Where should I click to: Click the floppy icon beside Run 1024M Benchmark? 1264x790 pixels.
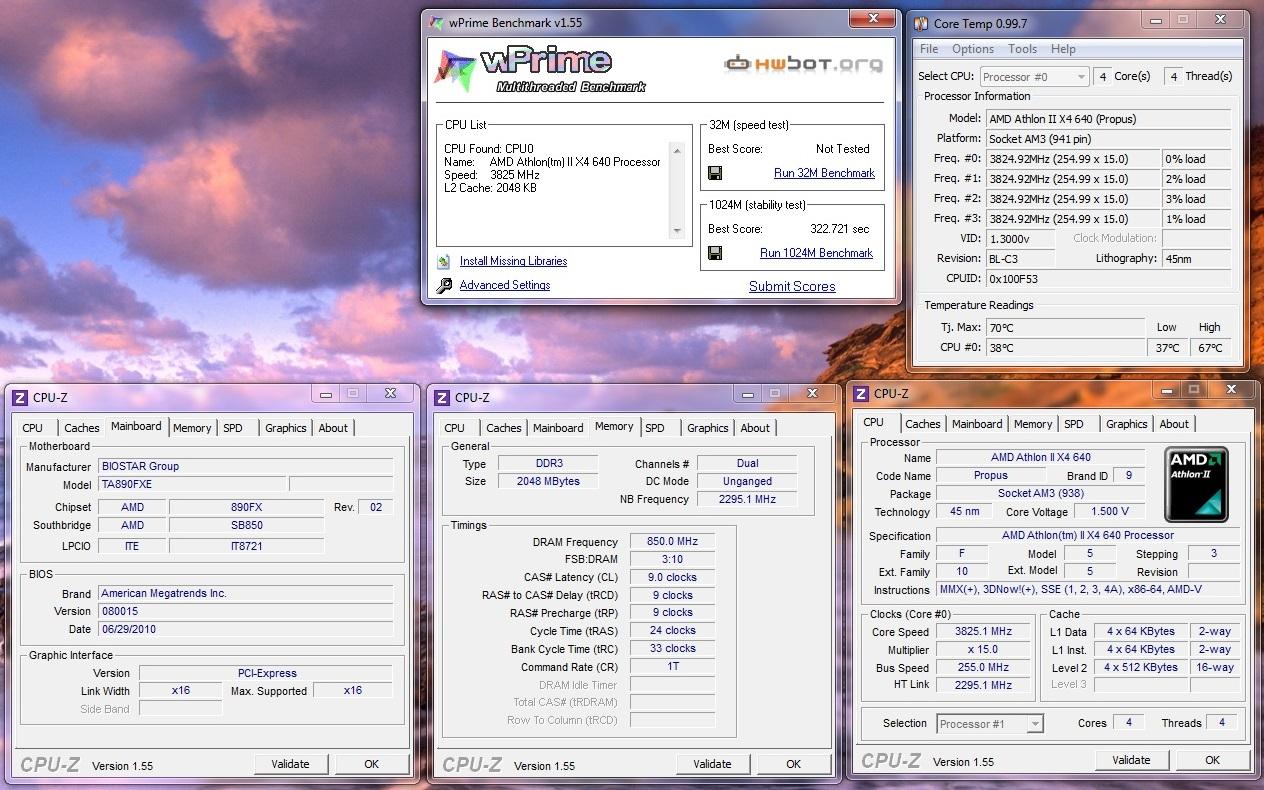715,253
